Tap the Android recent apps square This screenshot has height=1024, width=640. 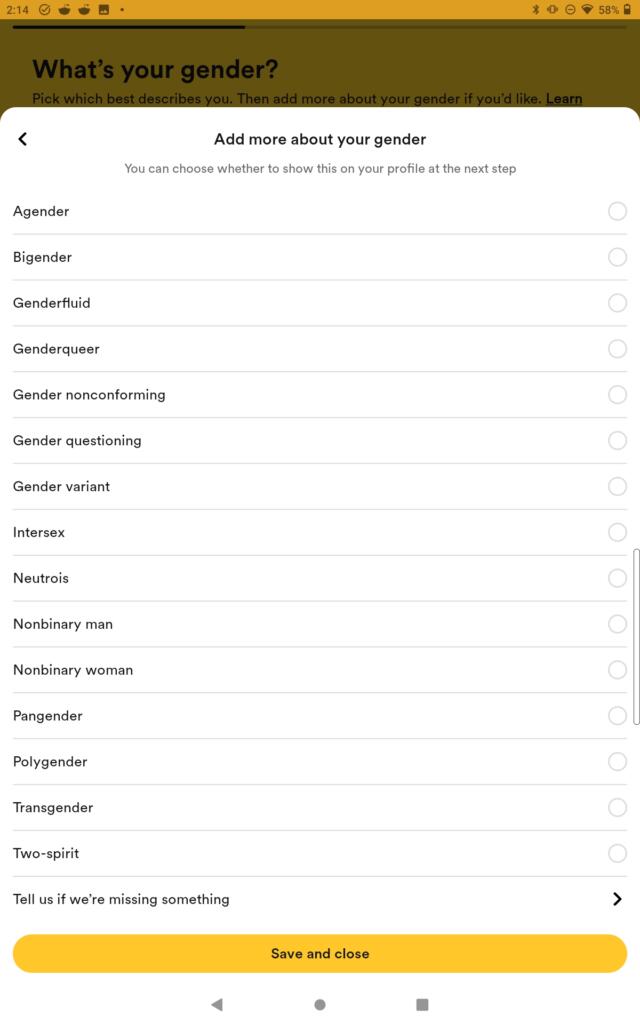click(x=423, y=1004)
